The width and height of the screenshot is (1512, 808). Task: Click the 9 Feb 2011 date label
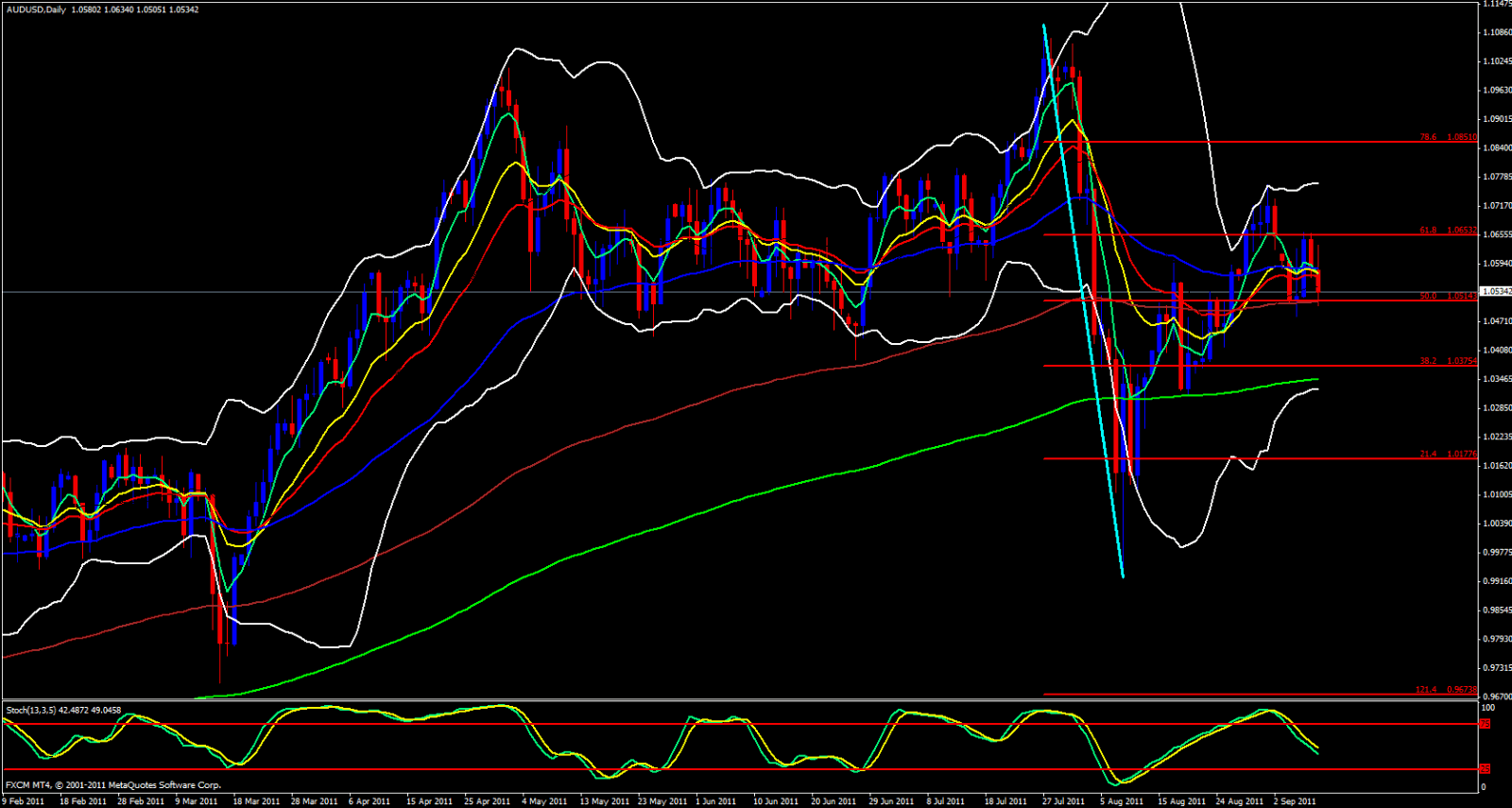(x=25, y=801)
